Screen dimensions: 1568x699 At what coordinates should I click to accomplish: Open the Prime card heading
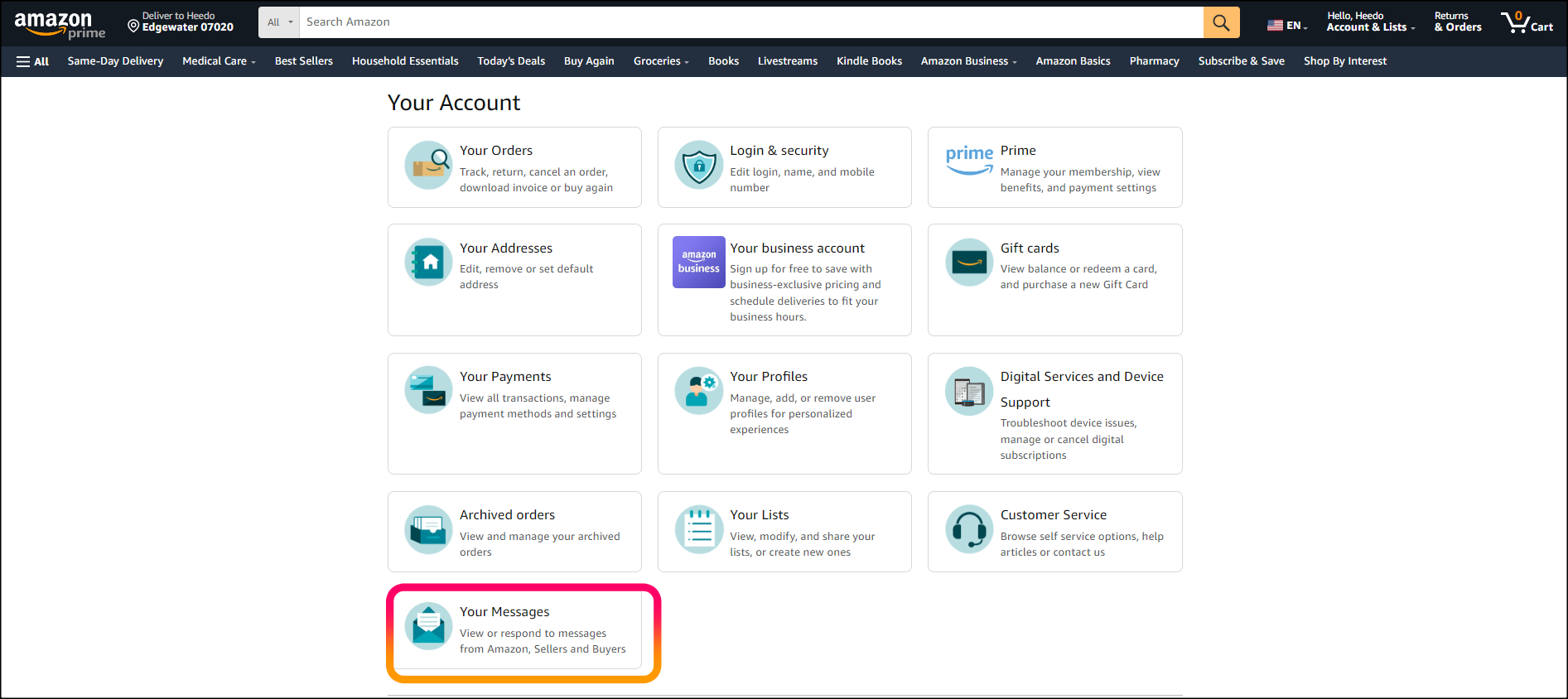coord(1018,151)
